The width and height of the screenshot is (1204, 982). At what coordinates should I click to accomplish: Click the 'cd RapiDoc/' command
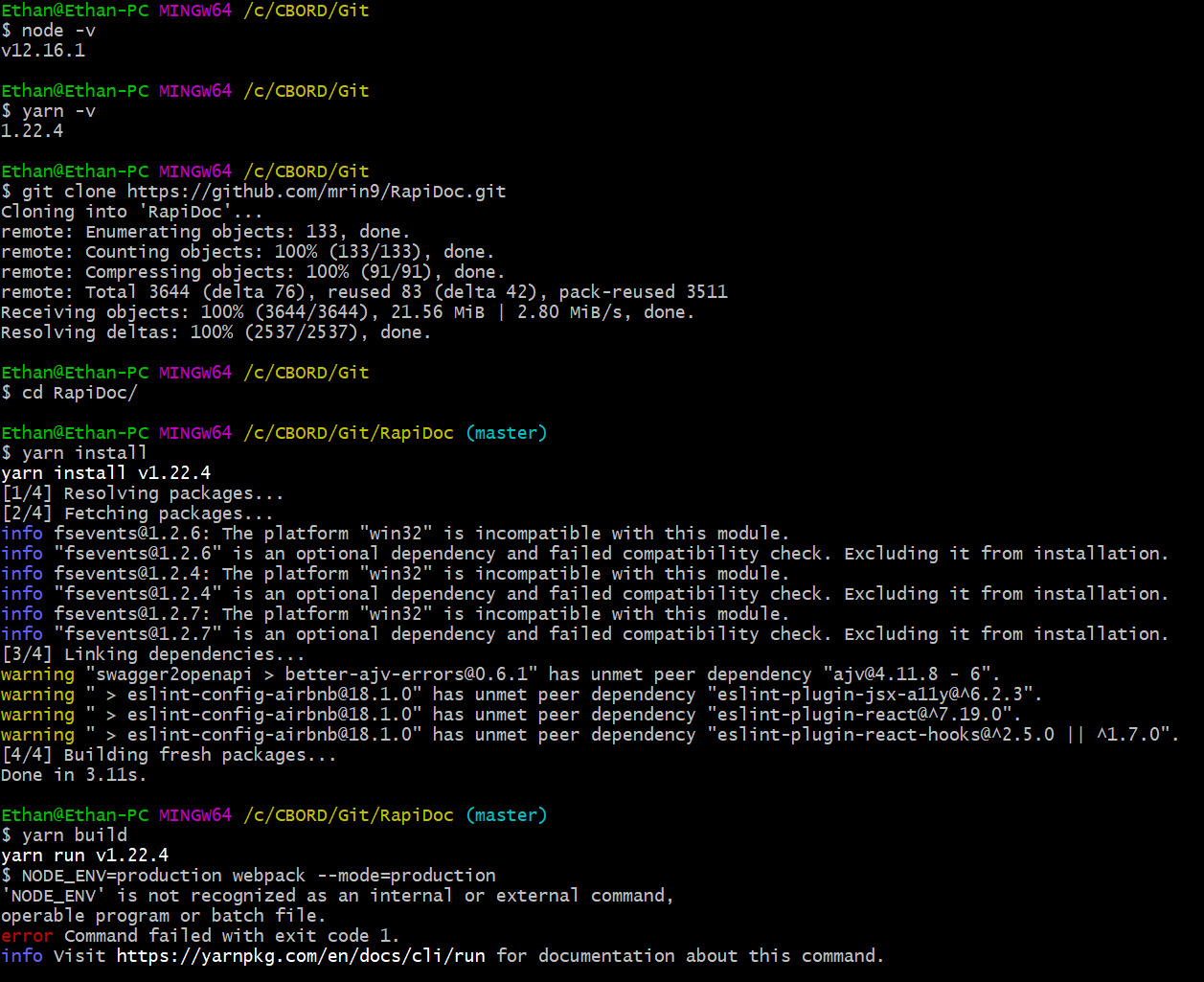(x=80, y=393)
